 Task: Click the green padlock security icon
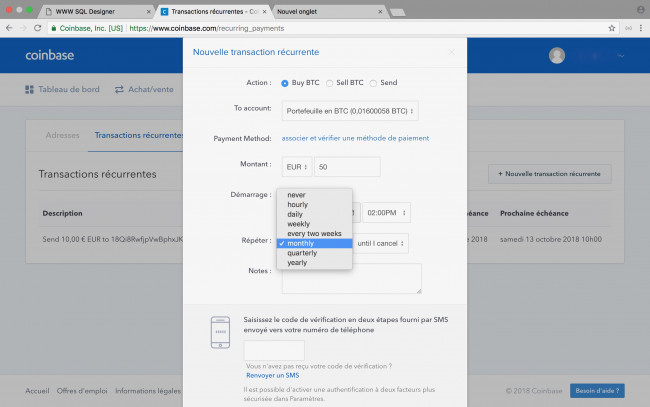[x=54, y=28]
